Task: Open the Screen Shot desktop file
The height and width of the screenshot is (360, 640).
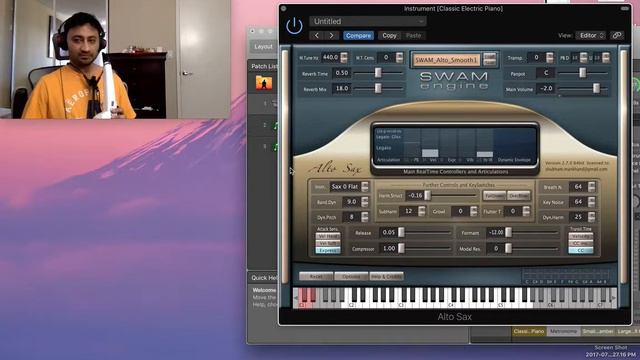Action: 611,351
